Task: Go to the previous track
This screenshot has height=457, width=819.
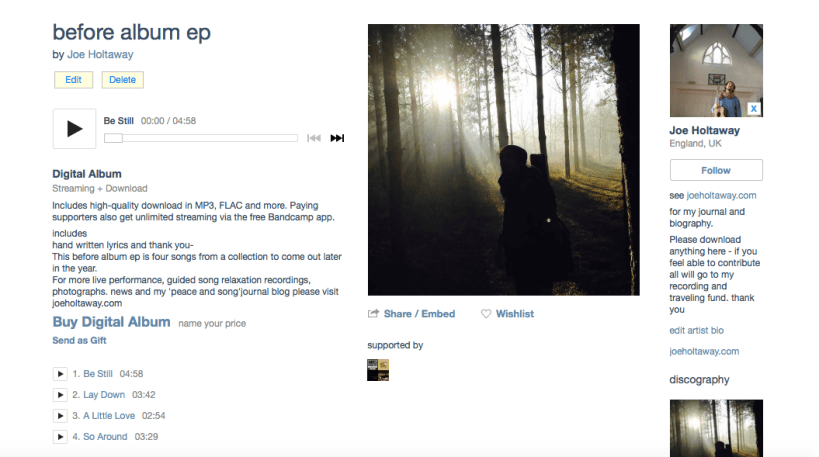Action: click(x=314, y=138)
